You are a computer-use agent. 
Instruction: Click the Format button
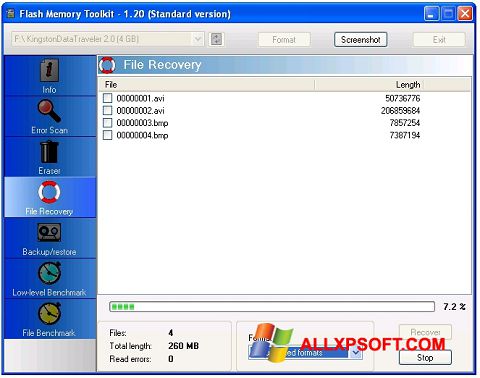284,40
